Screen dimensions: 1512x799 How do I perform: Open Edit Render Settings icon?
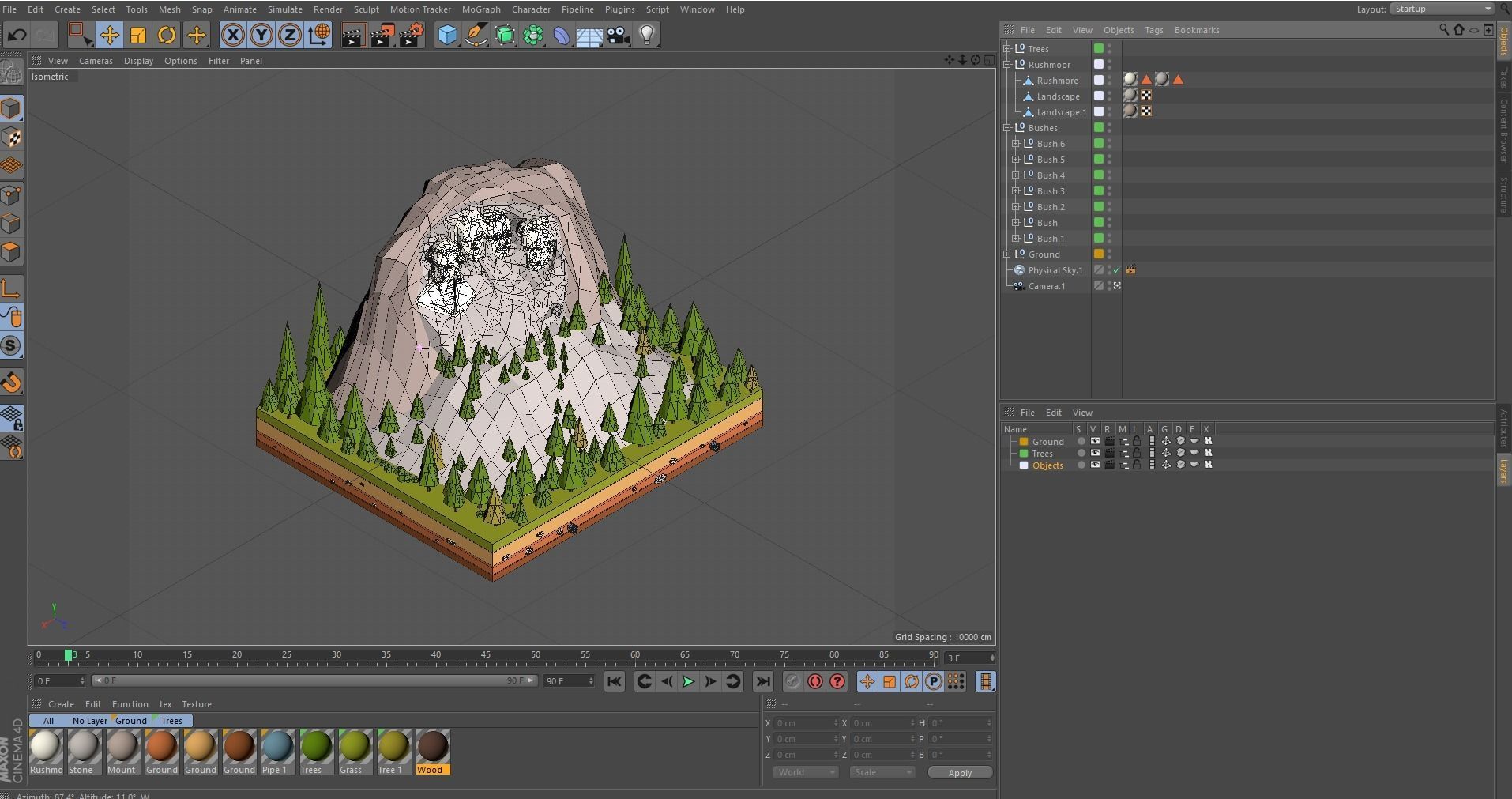412,35
